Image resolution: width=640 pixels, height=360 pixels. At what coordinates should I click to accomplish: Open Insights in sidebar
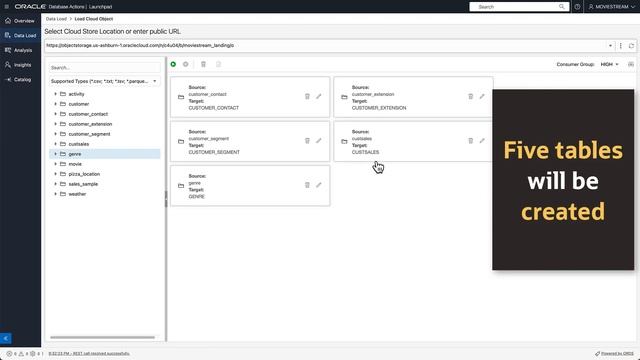[18, 65]
